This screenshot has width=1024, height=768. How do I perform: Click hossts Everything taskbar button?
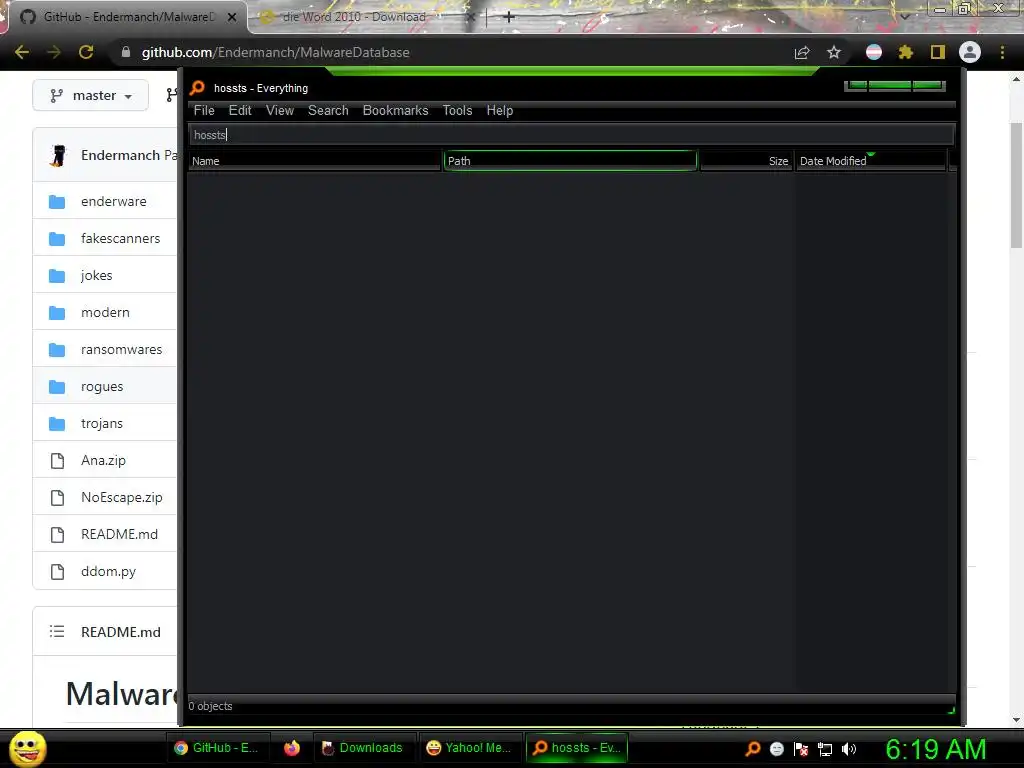click(x=577, y=748)
